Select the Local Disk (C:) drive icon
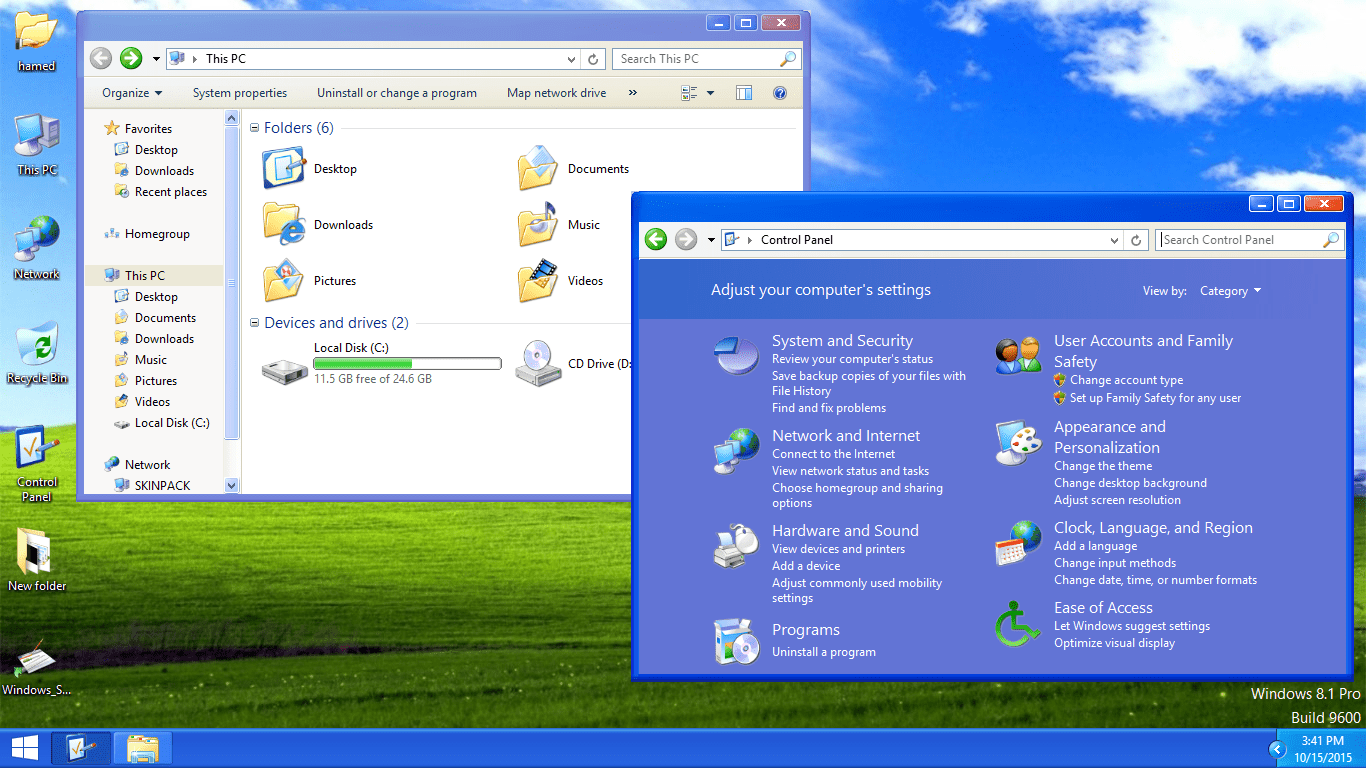The height and width of the screenshot is (768, 1366). coord(285,370)
